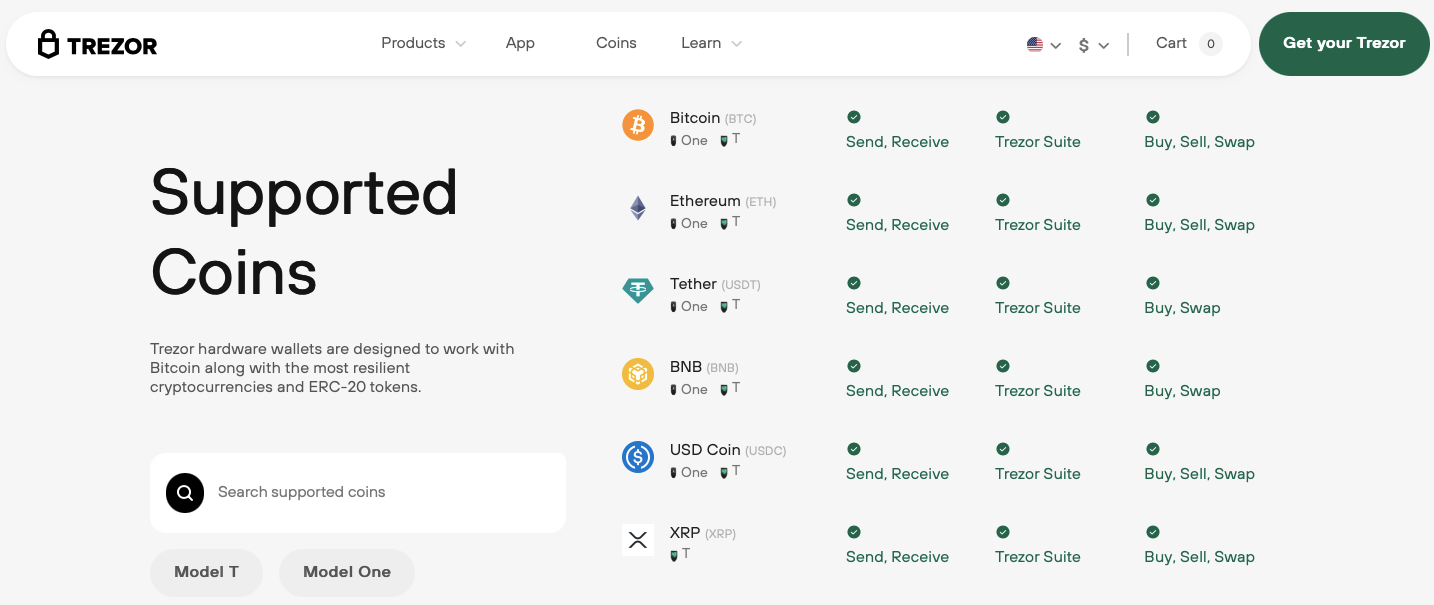The image size is (1434, 605).
Task: Expand the Products dropdown menu
Action: tap(423, 43)
